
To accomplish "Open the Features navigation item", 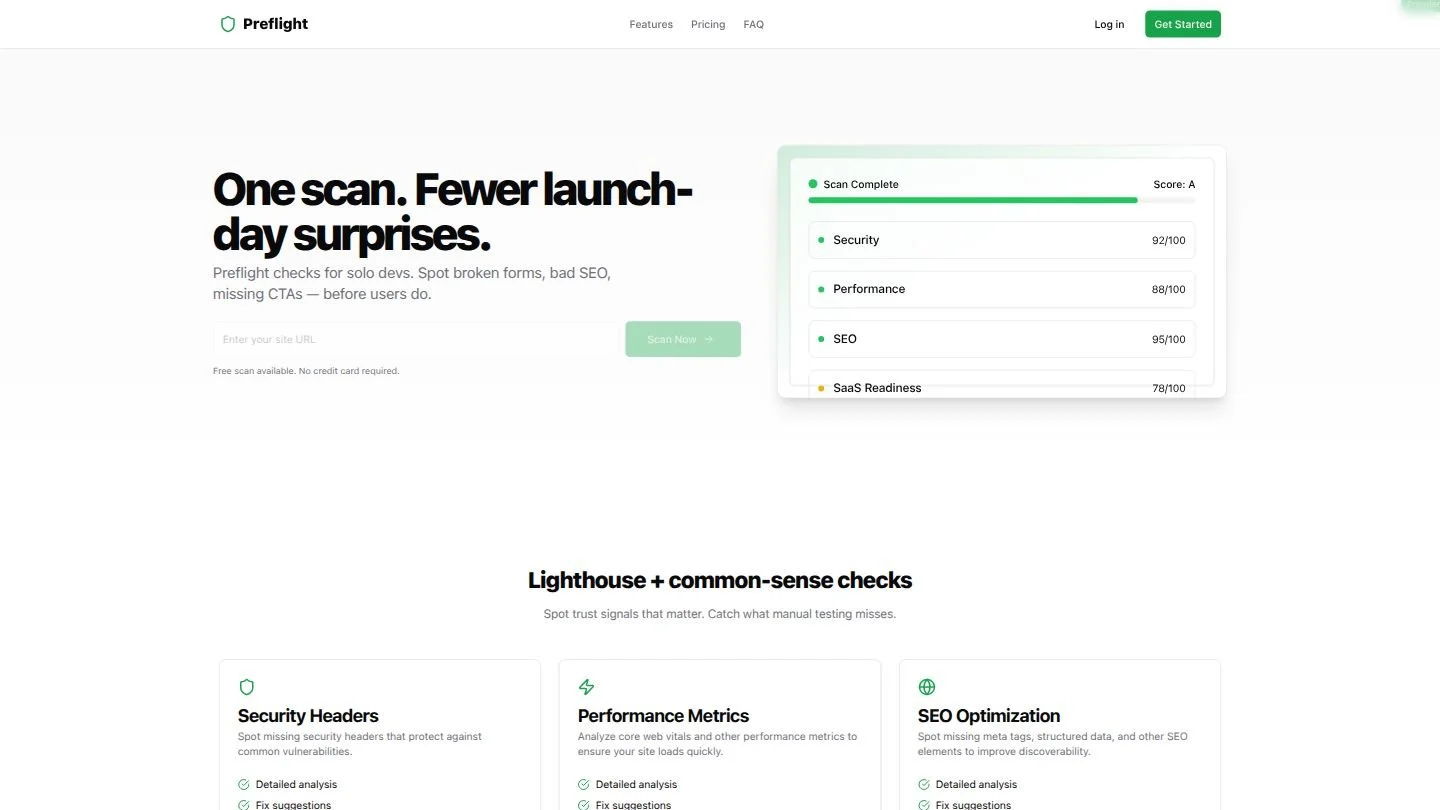I will (x=651, y=24).
